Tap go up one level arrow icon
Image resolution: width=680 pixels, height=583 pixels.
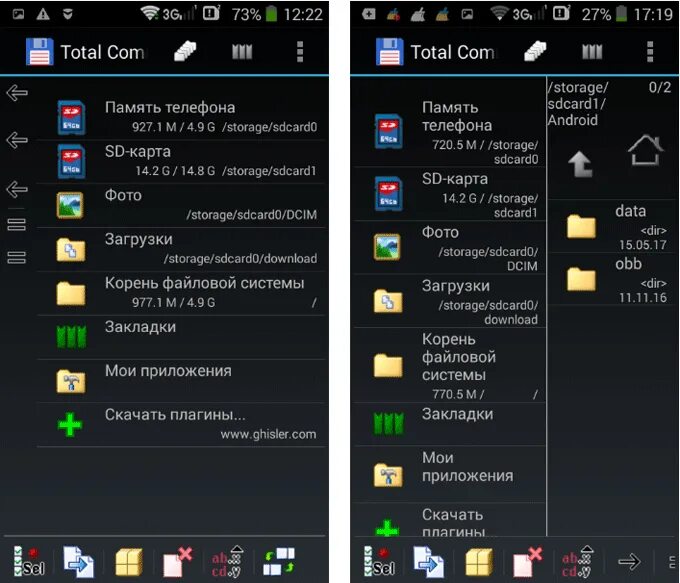(580, 164)
